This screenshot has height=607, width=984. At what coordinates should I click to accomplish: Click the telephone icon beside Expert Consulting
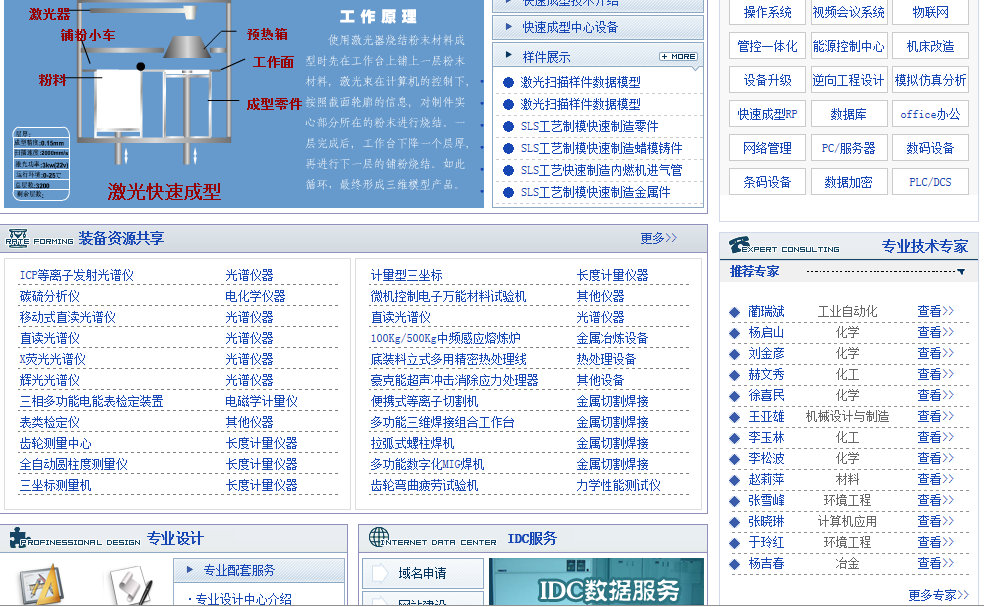pyautogui.click(x=739, y=245)
